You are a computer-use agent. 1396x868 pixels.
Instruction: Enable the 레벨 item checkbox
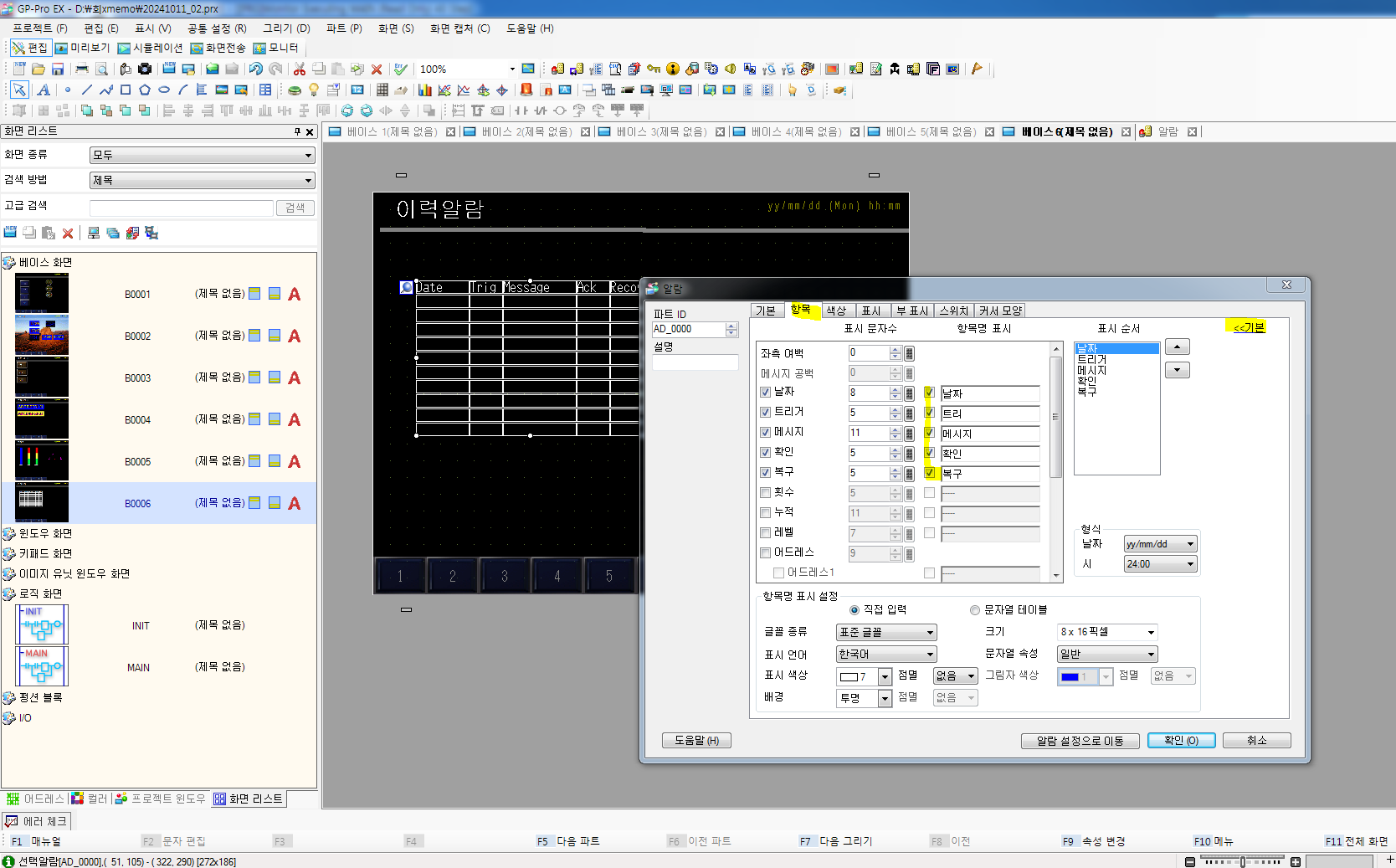[x=765, y=532]
